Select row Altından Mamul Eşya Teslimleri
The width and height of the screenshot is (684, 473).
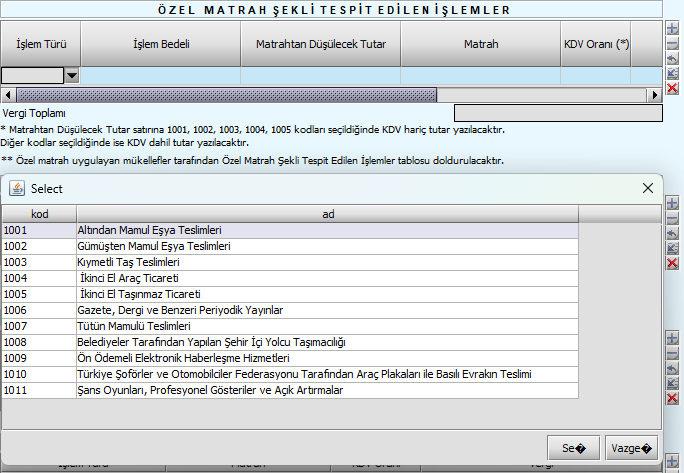(290, 230)
